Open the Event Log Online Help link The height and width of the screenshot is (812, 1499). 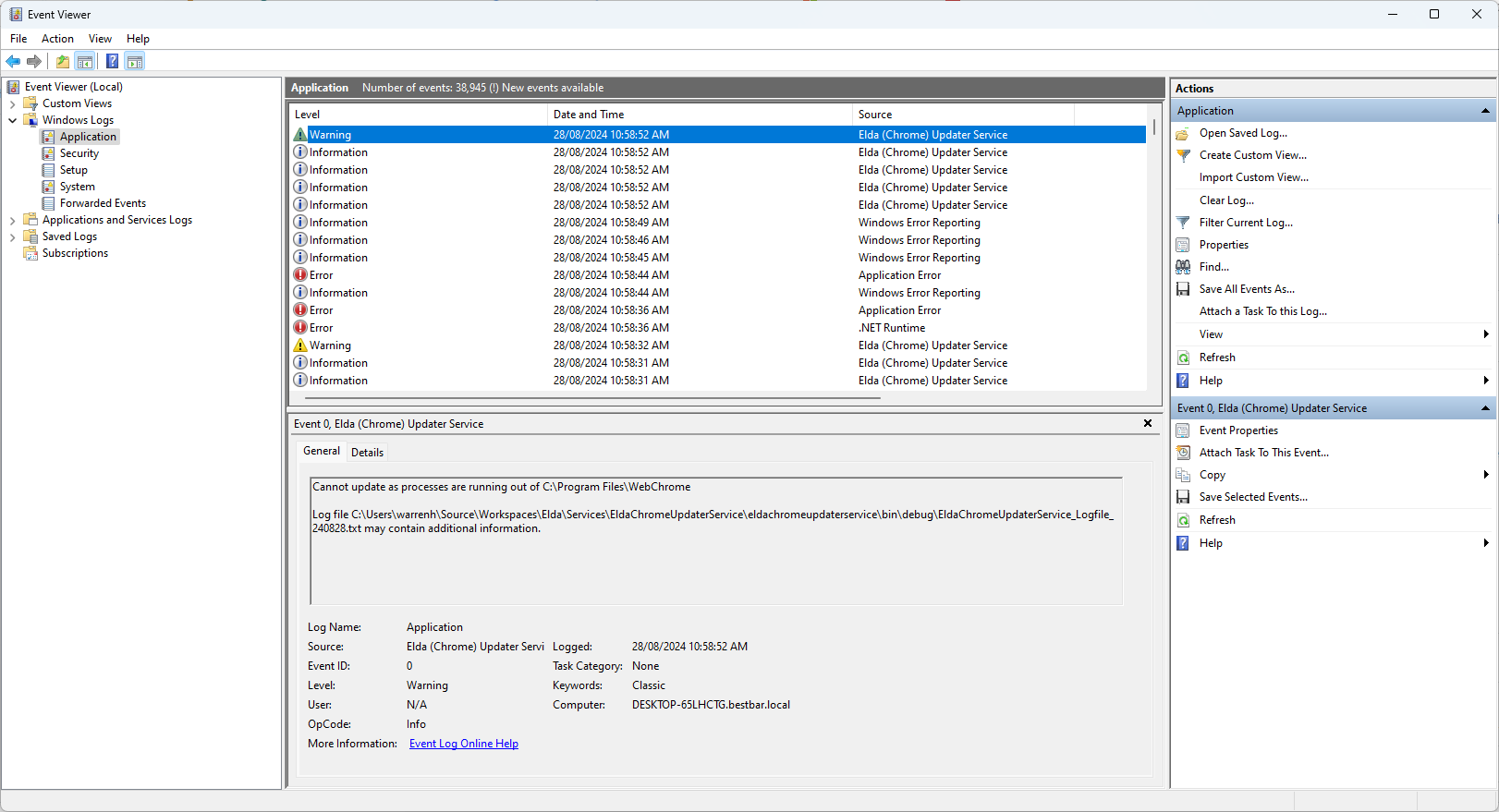click(x=463, y=744)
